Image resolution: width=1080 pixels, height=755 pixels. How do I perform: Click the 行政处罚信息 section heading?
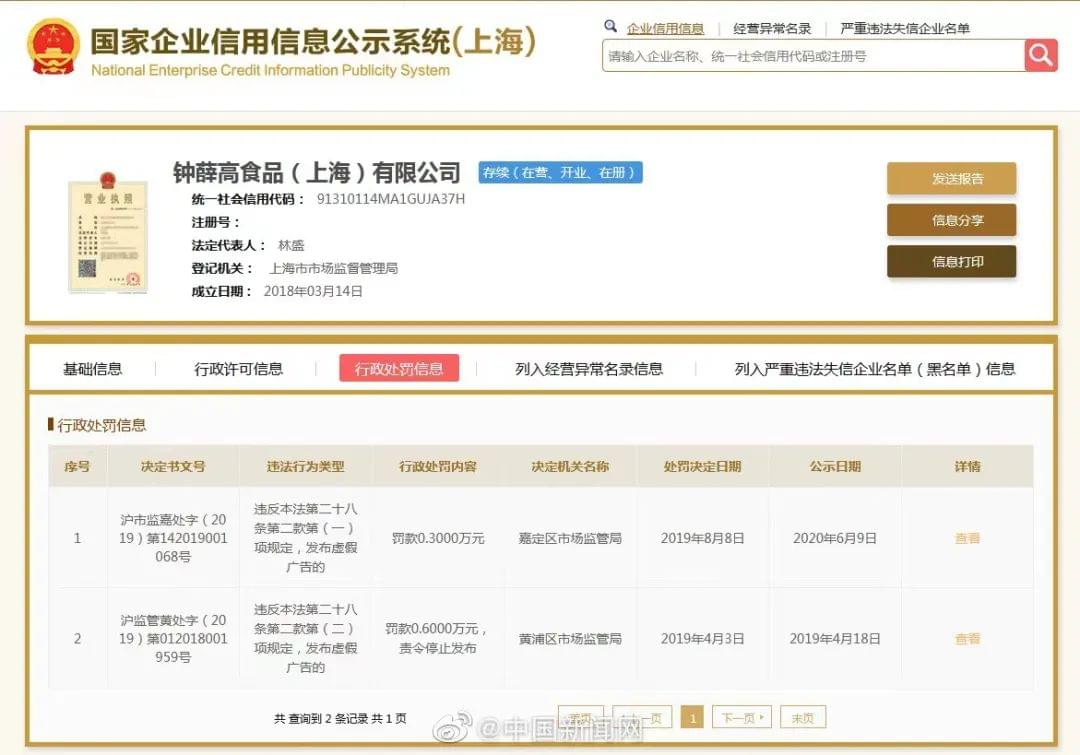coord(101,425)
